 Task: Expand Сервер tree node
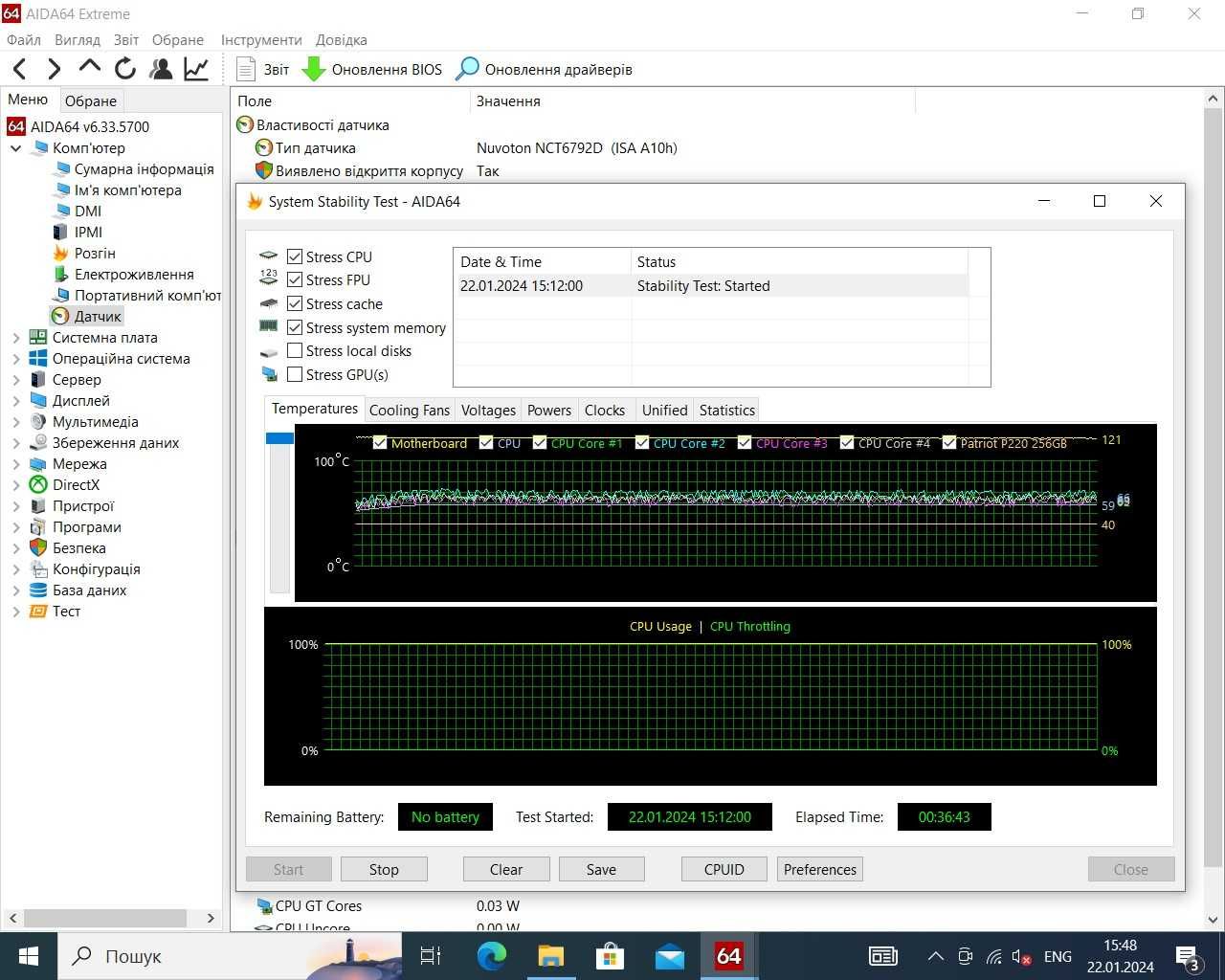16,380
